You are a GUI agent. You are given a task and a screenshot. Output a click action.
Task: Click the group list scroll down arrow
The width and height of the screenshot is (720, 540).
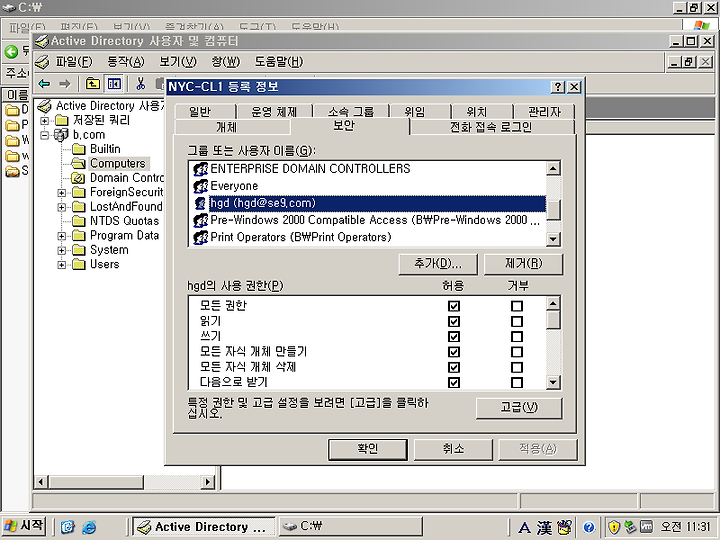(553, 239)
